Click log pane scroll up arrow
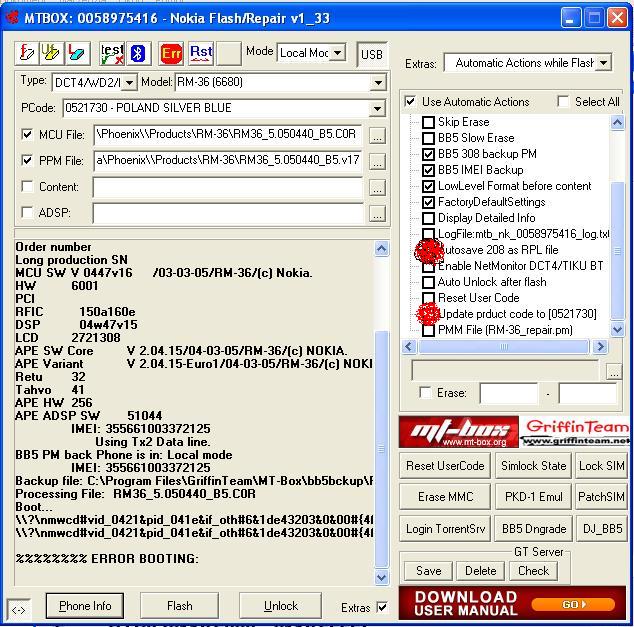This screenshot has width=634, height=627. pyautogui.click(x=381, y=249)
